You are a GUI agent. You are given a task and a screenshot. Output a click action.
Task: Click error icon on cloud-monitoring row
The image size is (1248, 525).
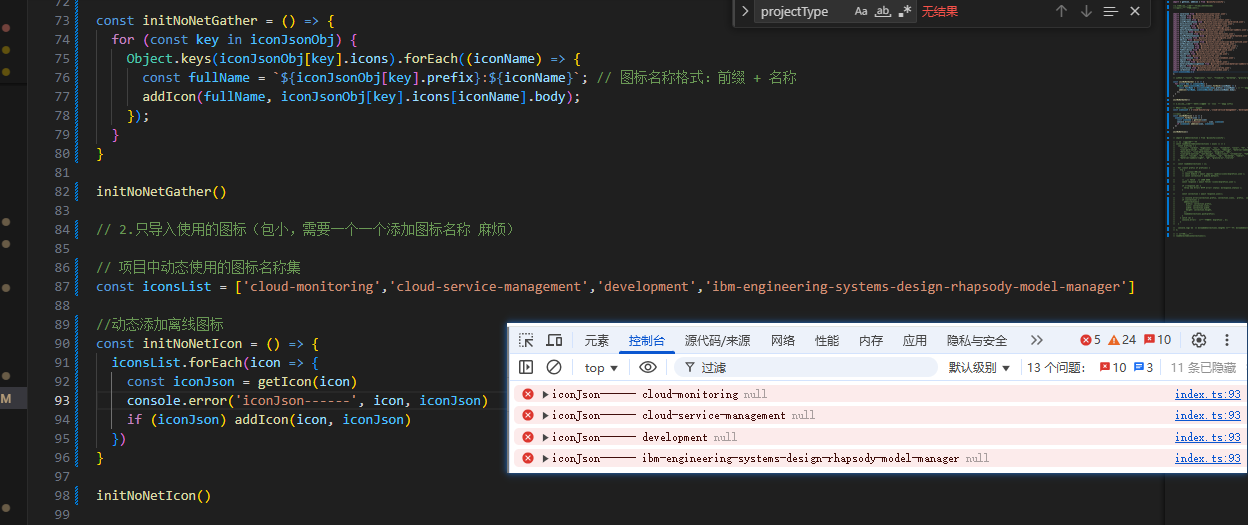(x=528, y=394)
